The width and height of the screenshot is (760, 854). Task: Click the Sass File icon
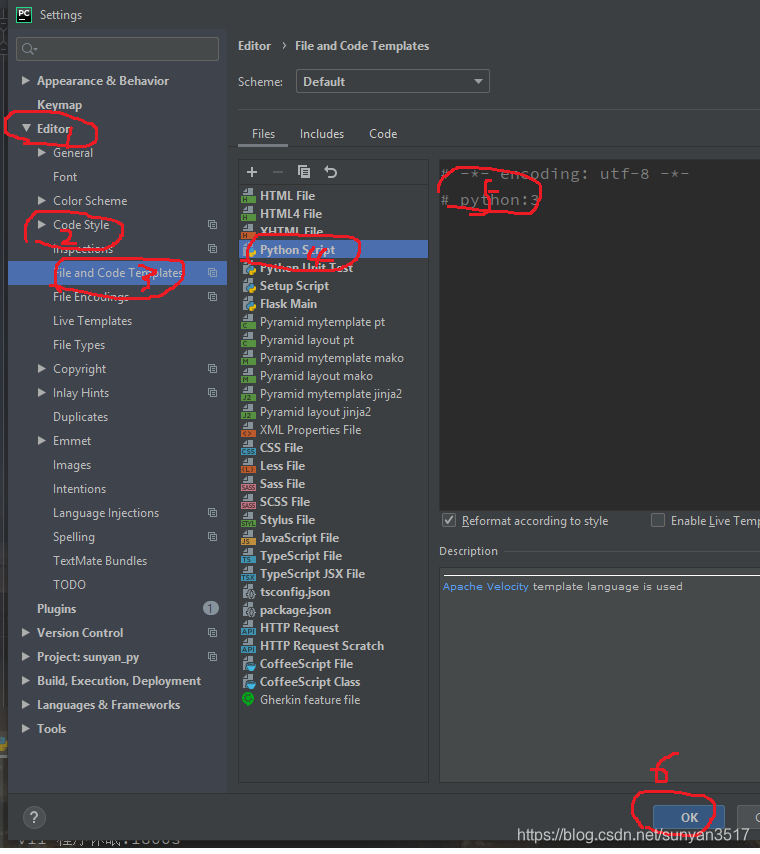pos(248,484)
